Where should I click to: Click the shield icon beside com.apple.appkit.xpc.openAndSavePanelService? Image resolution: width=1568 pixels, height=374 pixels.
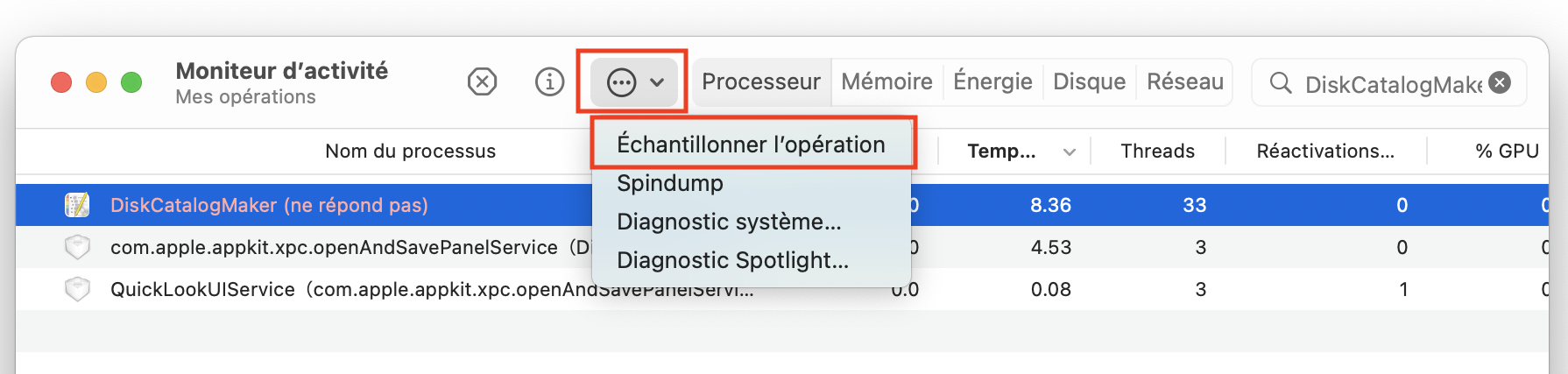click(x=77, y=247)
